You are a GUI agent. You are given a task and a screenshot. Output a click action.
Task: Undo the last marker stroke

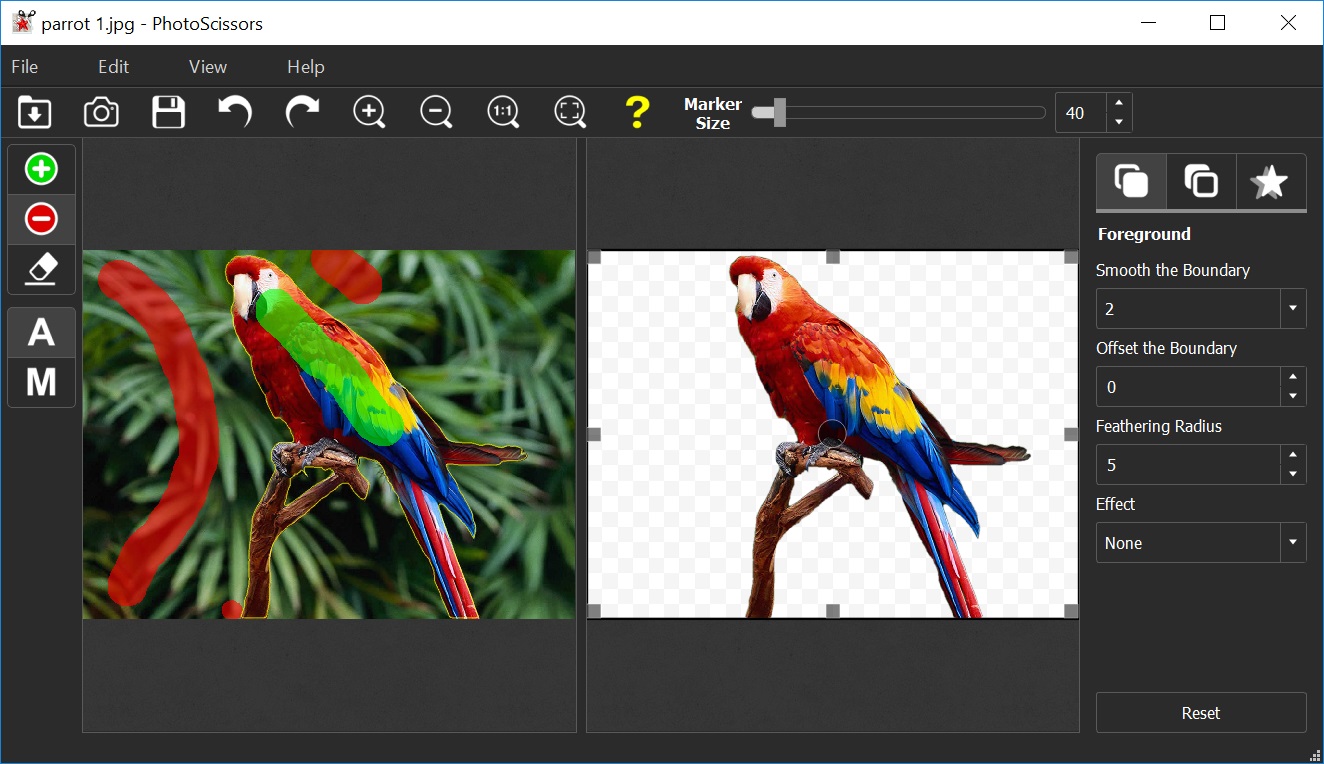pyautogui.click(x=235, y=112)
